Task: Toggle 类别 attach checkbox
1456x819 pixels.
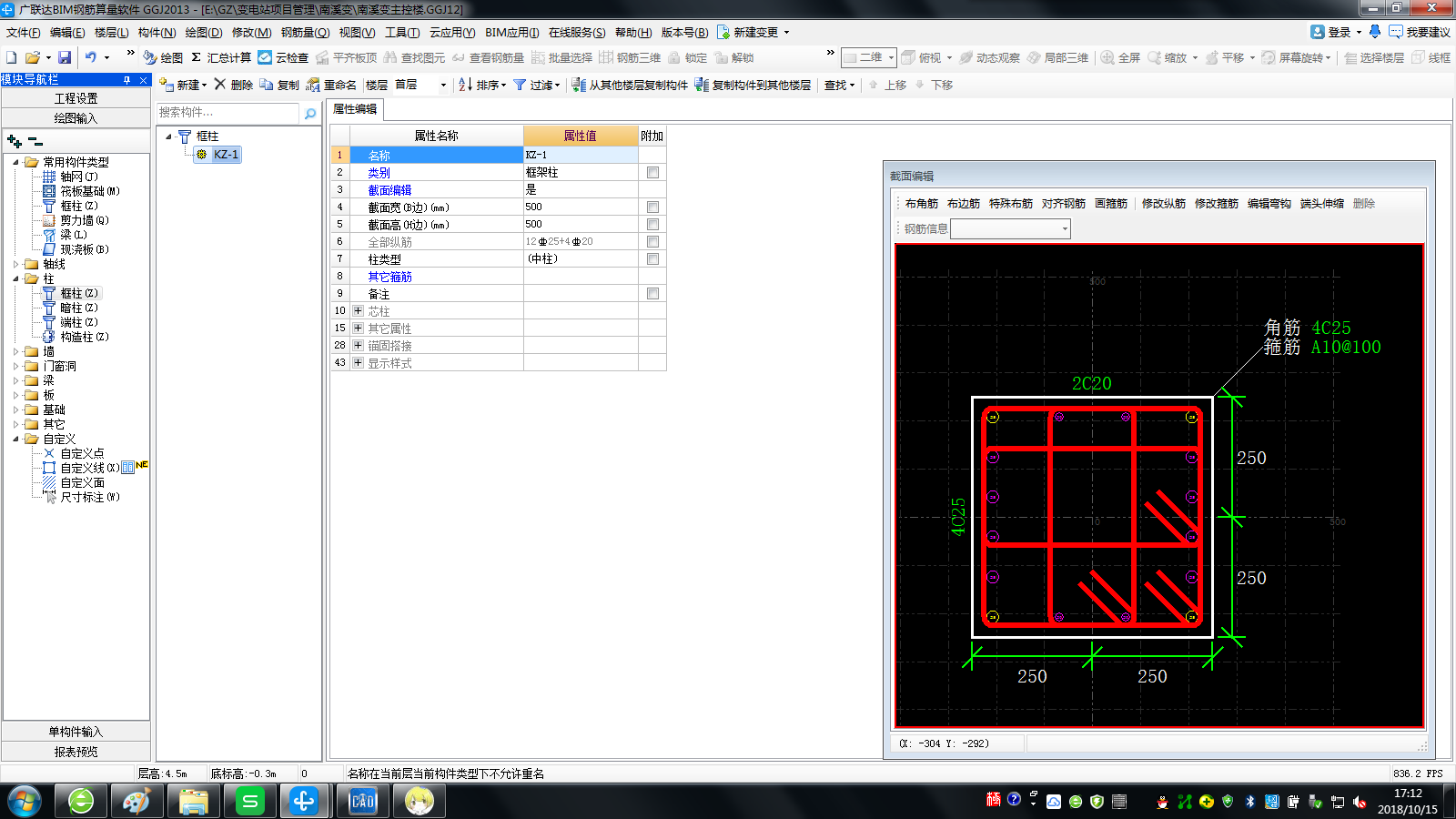Action: (652, 172)
